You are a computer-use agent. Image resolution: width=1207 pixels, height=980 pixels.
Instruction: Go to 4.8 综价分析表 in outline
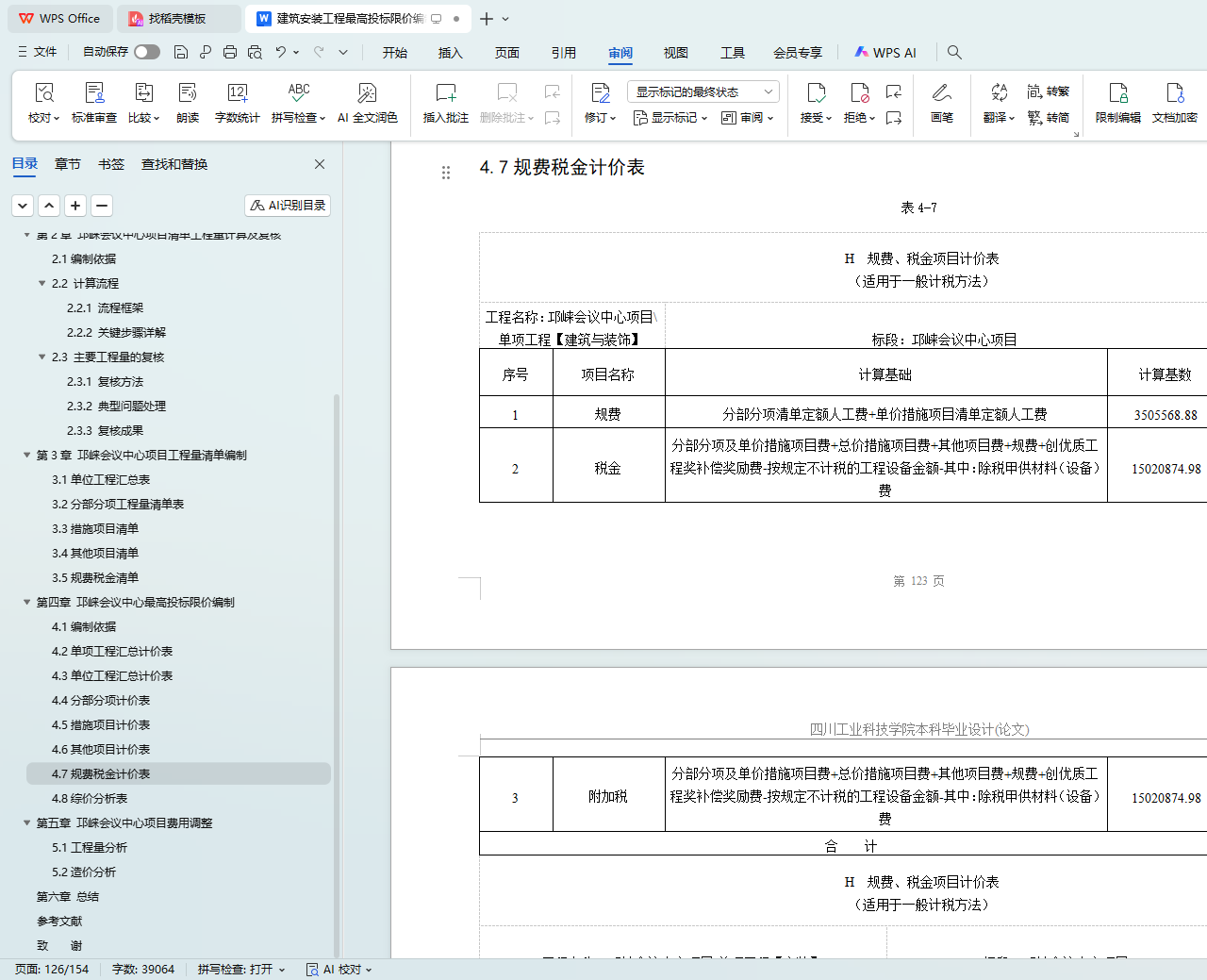click(x=90, y=799)
